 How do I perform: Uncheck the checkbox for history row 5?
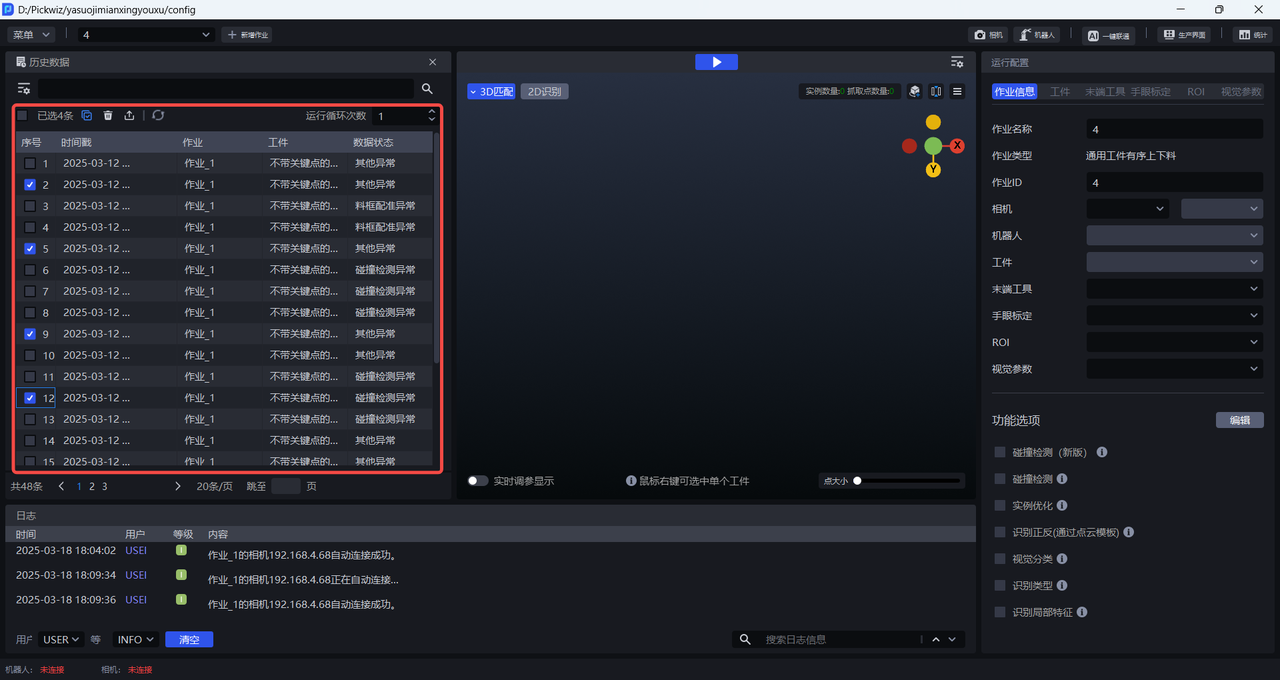click(30, 249)
